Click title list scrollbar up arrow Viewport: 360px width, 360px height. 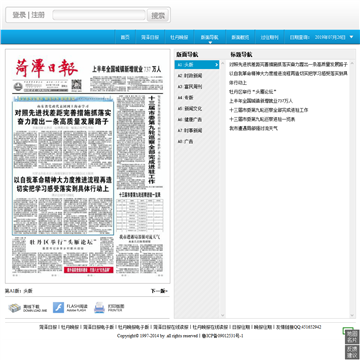coord(352,63)
